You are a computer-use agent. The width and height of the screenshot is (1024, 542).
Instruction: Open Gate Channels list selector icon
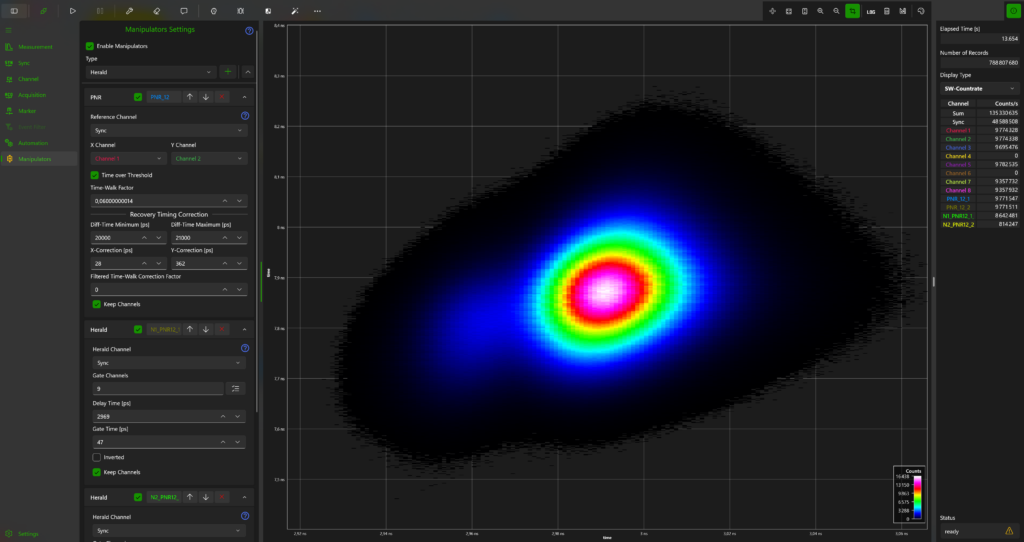(236, 389)
